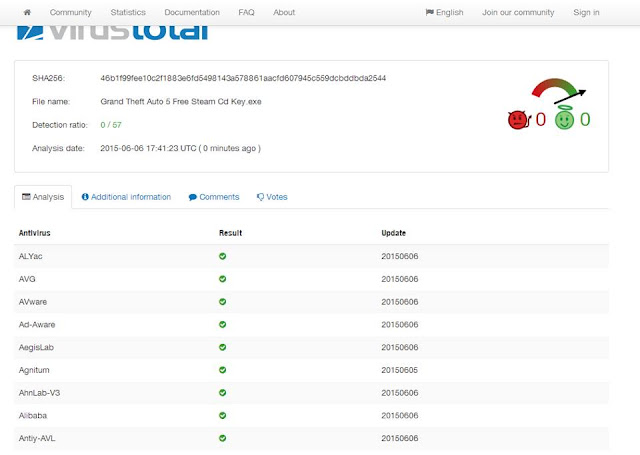Click the Antiy-AVL antivirus name
This screenshot has height=455, width=640.
37,438
